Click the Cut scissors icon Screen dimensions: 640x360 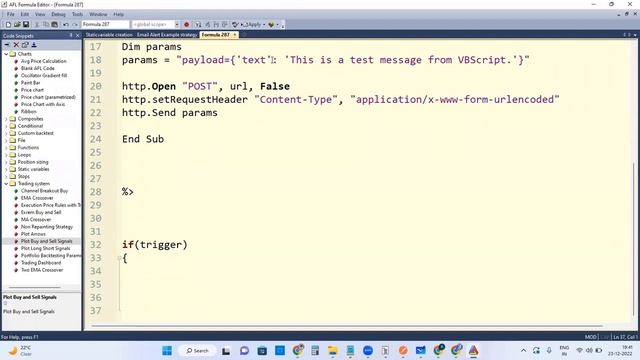[37, 25]
